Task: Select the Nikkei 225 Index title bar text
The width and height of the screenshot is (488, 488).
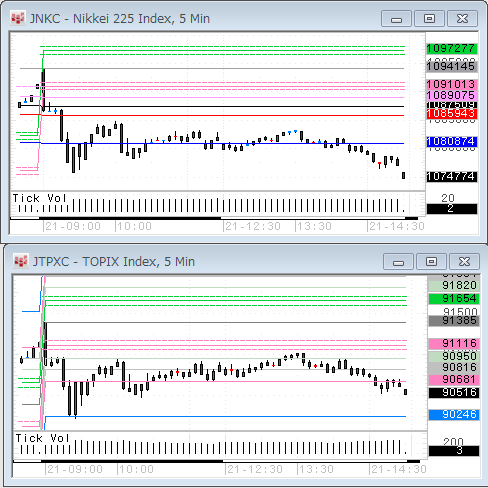Action: pyautogui.click(x=120, y=18)
